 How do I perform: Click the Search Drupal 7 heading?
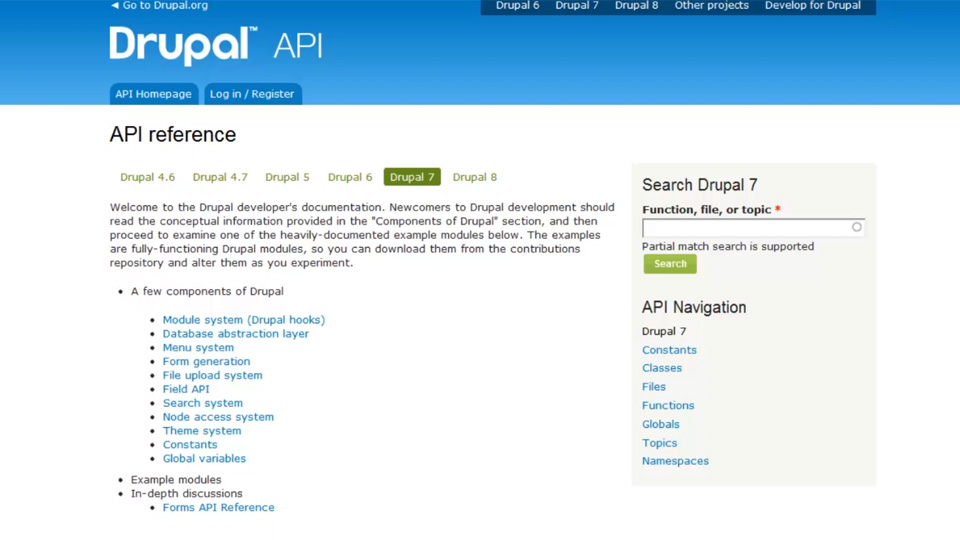coord(700,185)
